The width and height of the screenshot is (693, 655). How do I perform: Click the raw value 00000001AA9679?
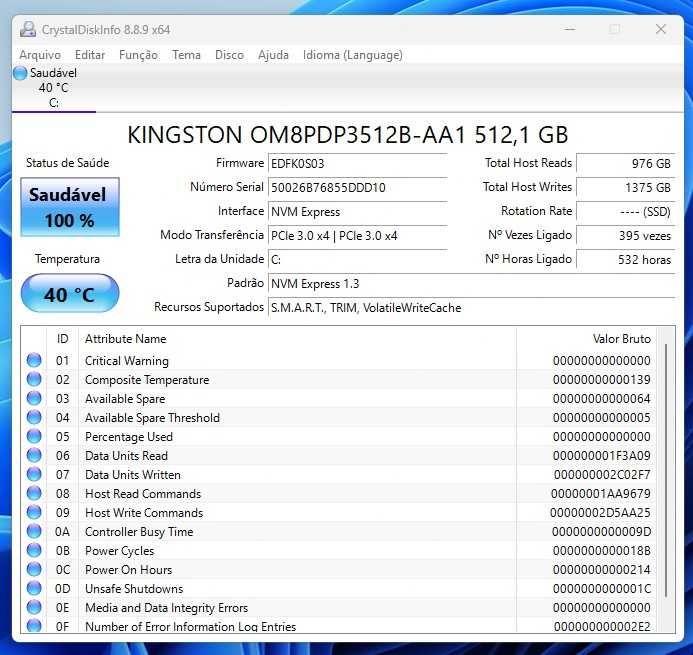coord(601,494)
